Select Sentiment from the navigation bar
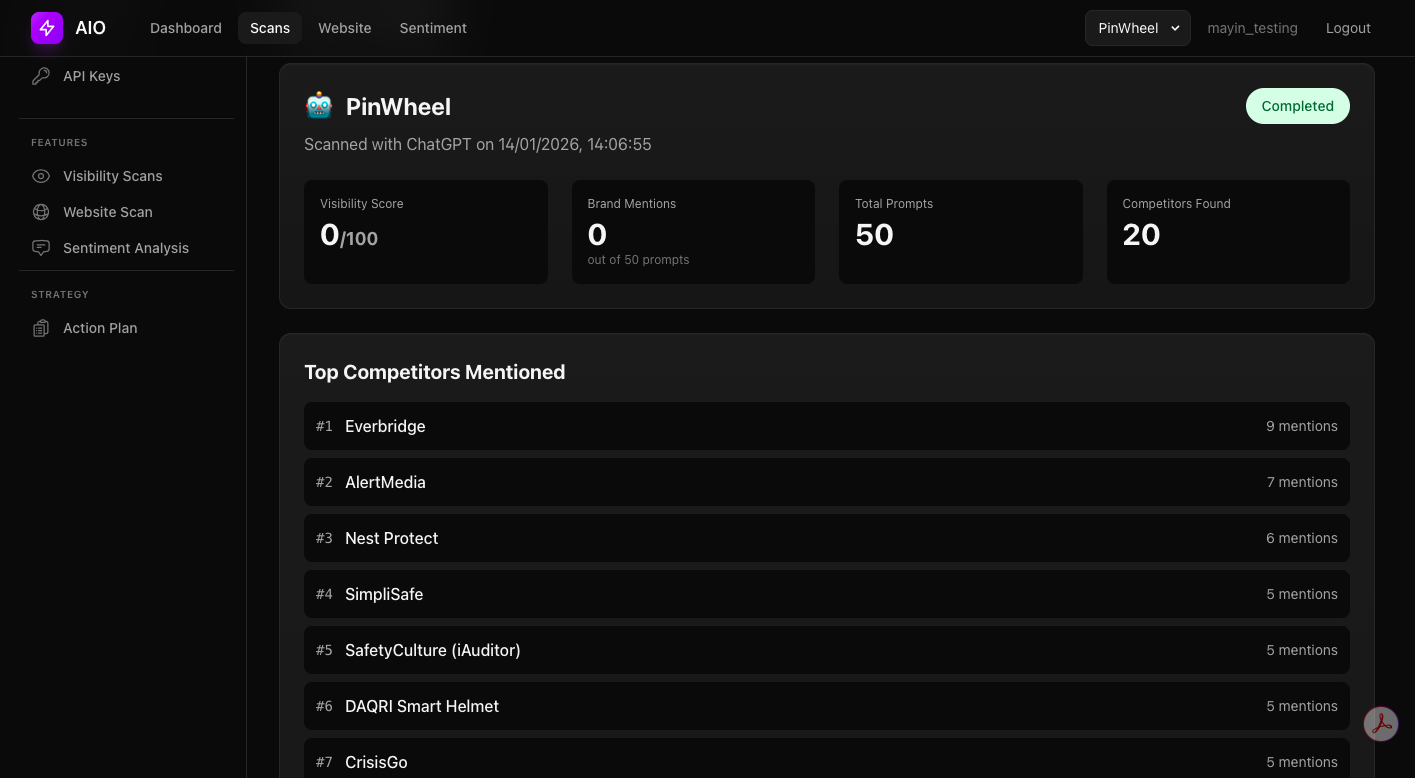Image resolution: width=1415 pixels, height=778 pixels. tap(432, 28)
